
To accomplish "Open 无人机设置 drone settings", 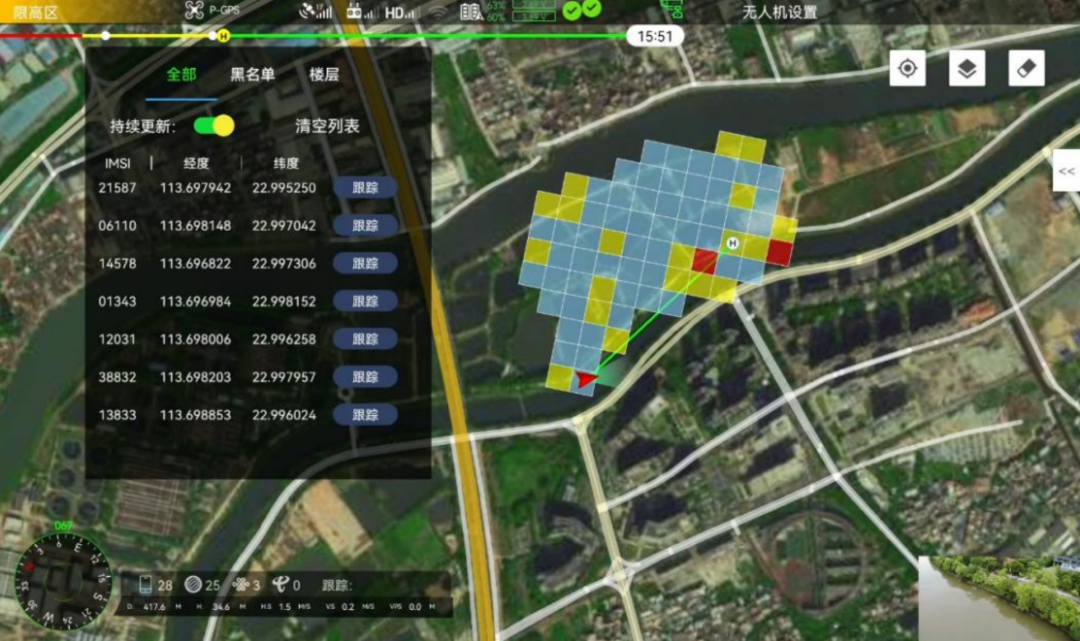I will (x=779, y=12).
